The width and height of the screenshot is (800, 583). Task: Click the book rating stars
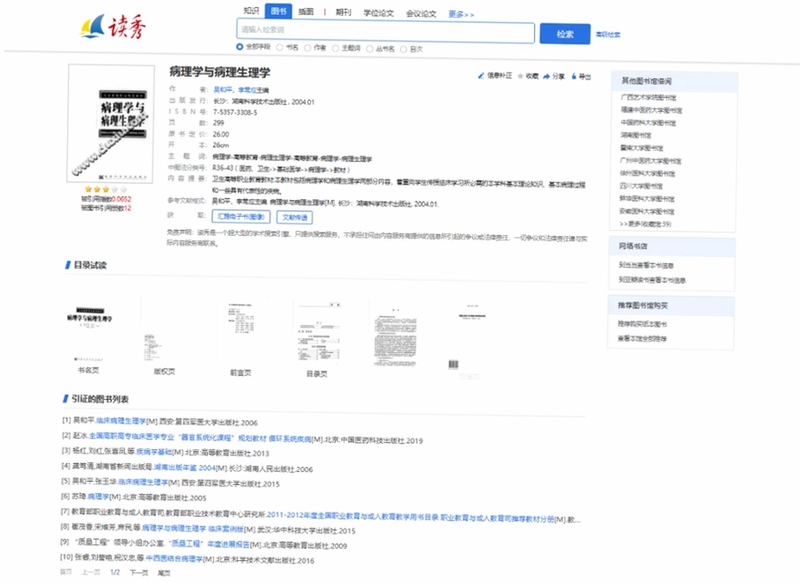click(x=106, y=189)
